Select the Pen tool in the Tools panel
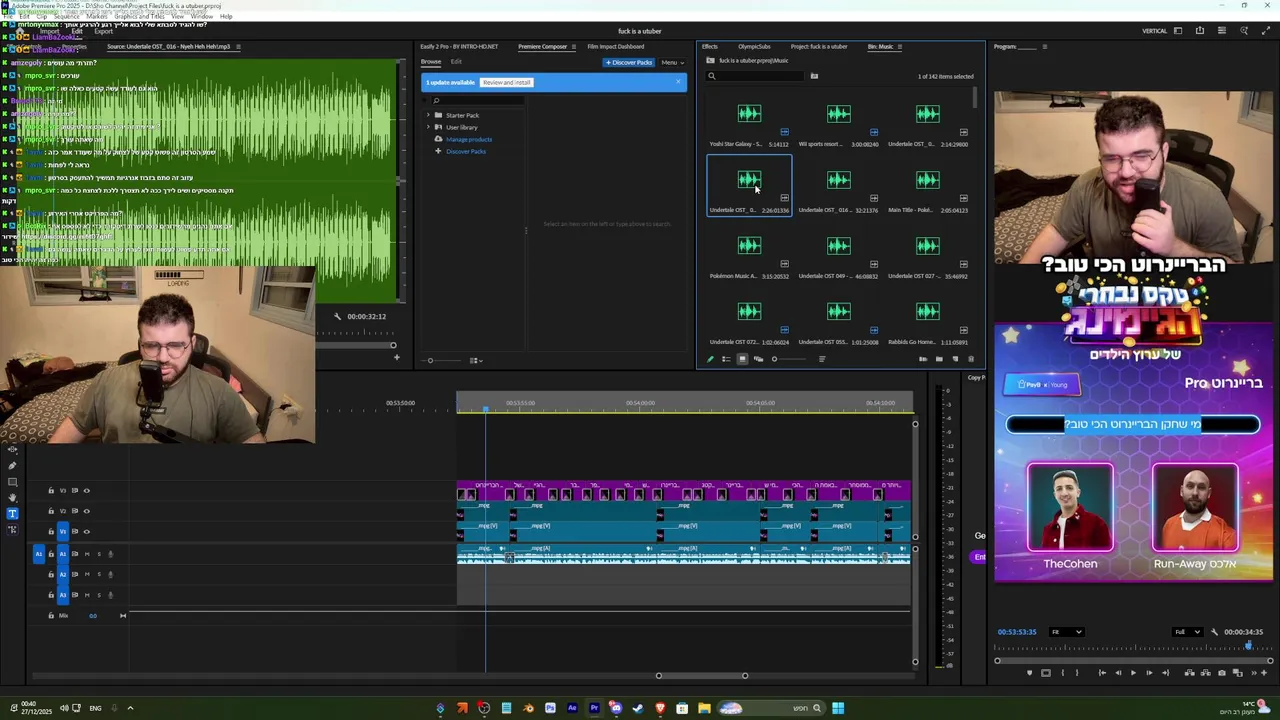 pos(12,466)
